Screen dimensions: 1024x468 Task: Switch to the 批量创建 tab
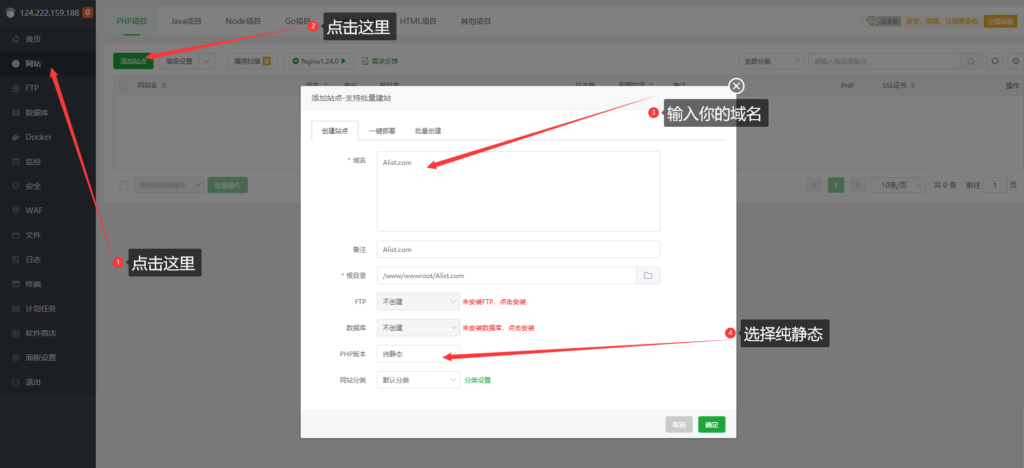pos(428,131)
